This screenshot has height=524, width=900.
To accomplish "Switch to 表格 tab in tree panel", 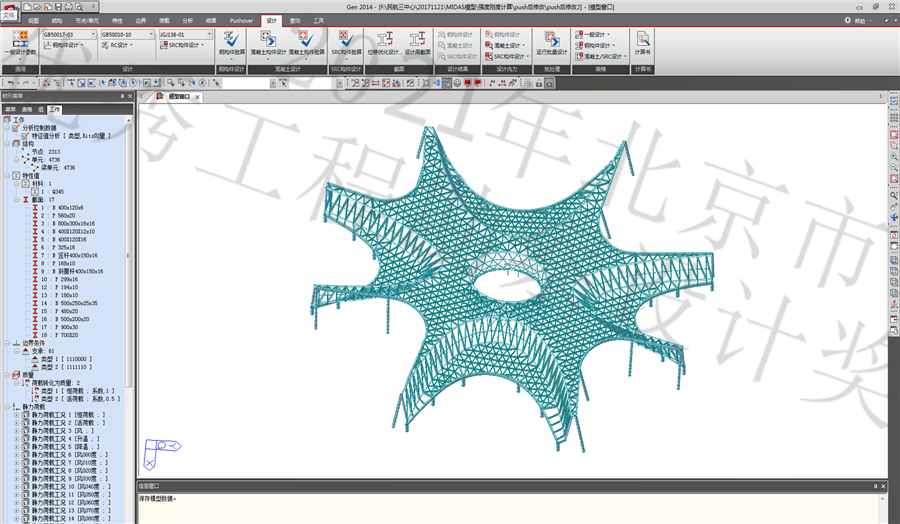I will [27, 109].
